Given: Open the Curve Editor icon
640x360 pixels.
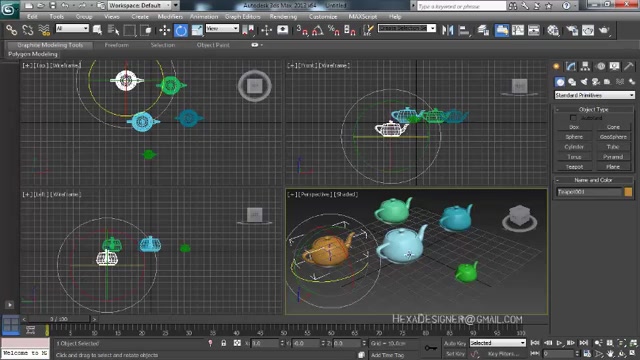Looking at the screenshot, I should point(518,30).
